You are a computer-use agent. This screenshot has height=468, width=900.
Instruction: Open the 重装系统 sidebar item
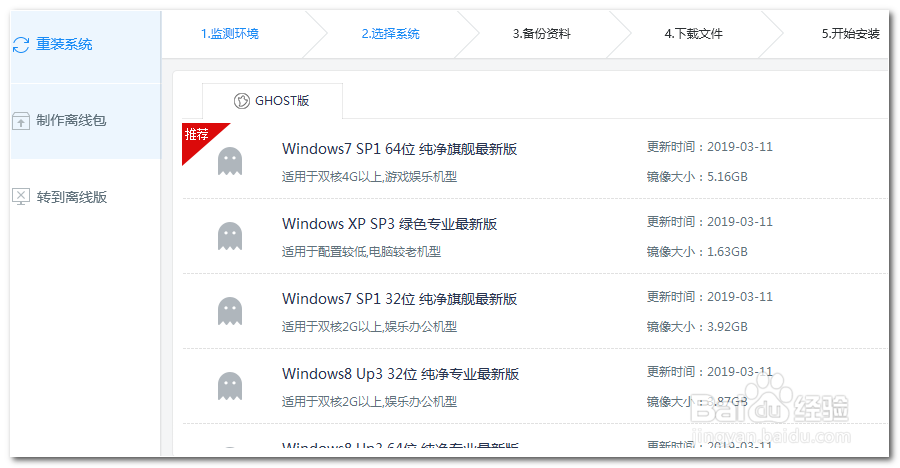pyautogui.click(x=86, y=46)
